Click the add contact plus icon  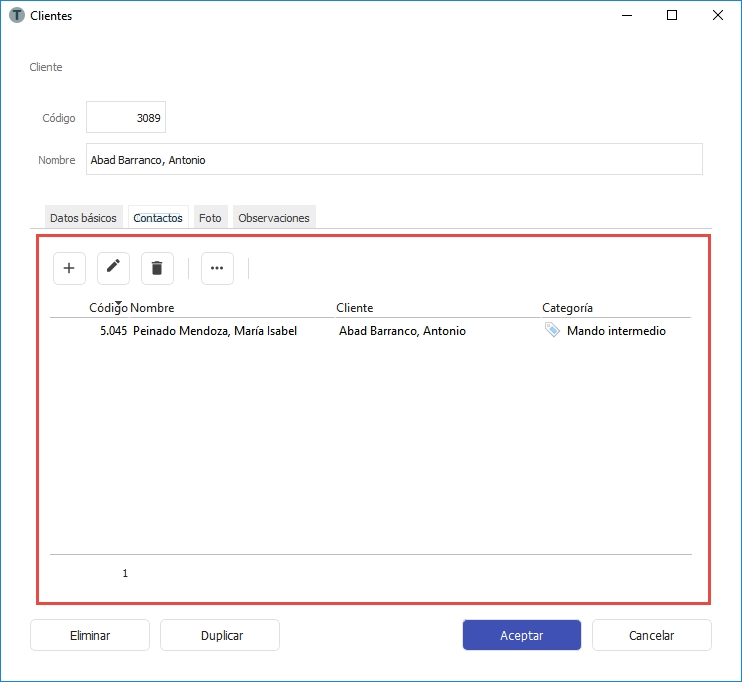tap(69, 268)
